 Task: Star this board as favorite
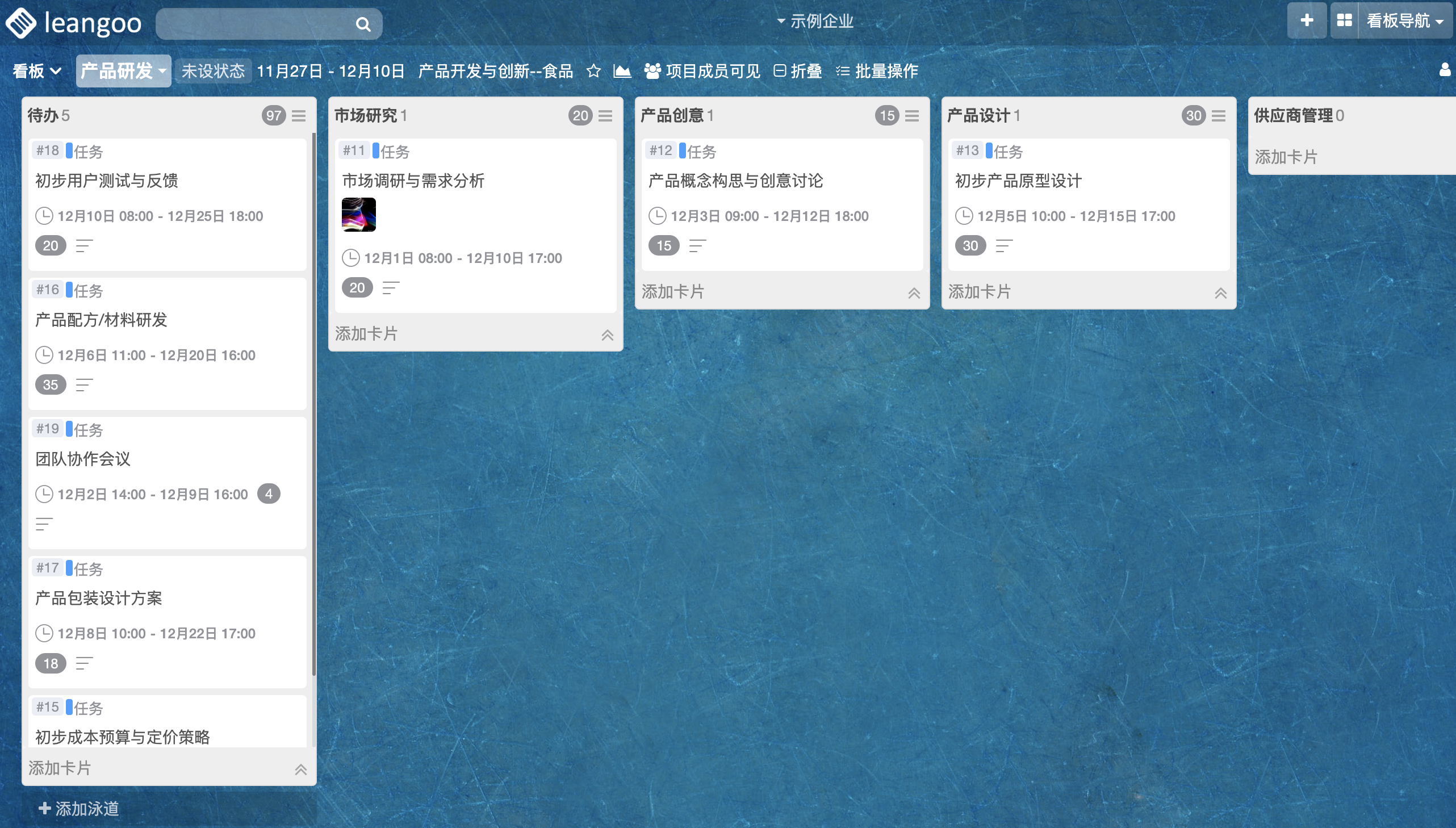593,71
